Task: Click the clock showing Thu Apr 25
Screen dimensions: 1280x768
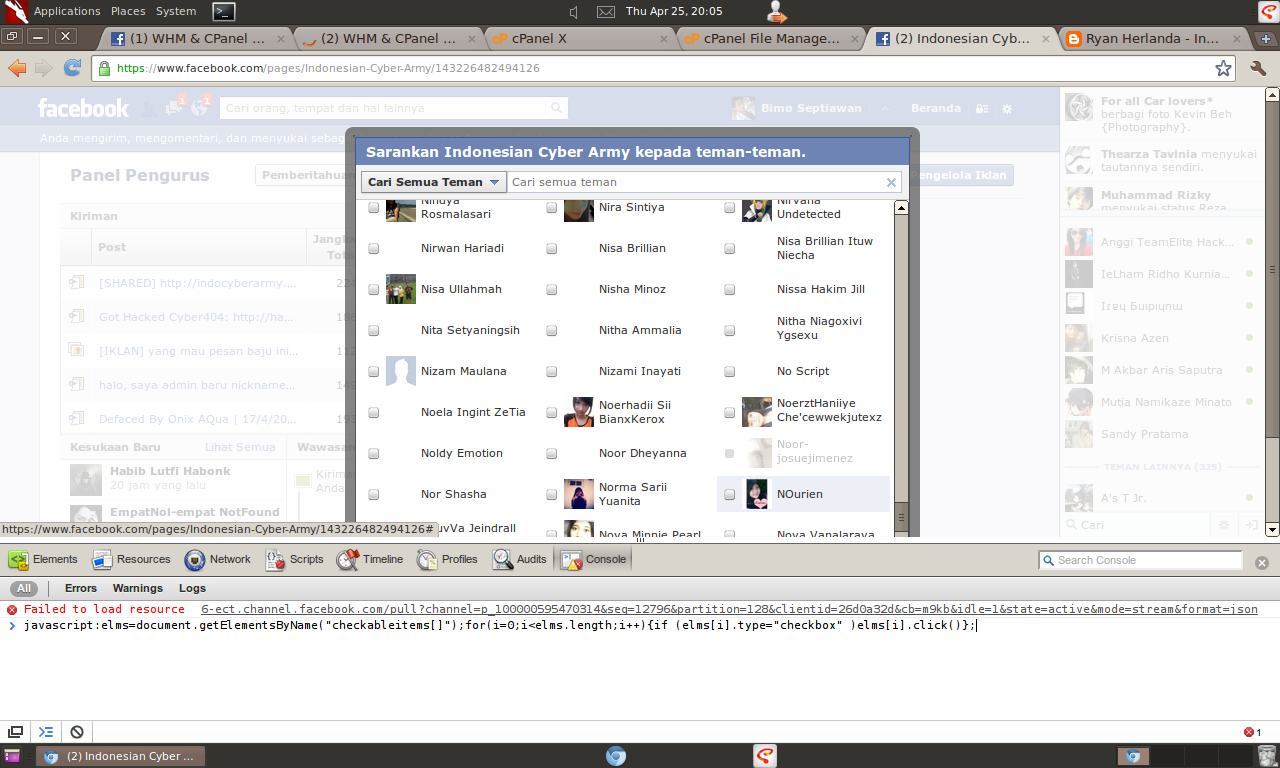Action: tap(673, 11)
